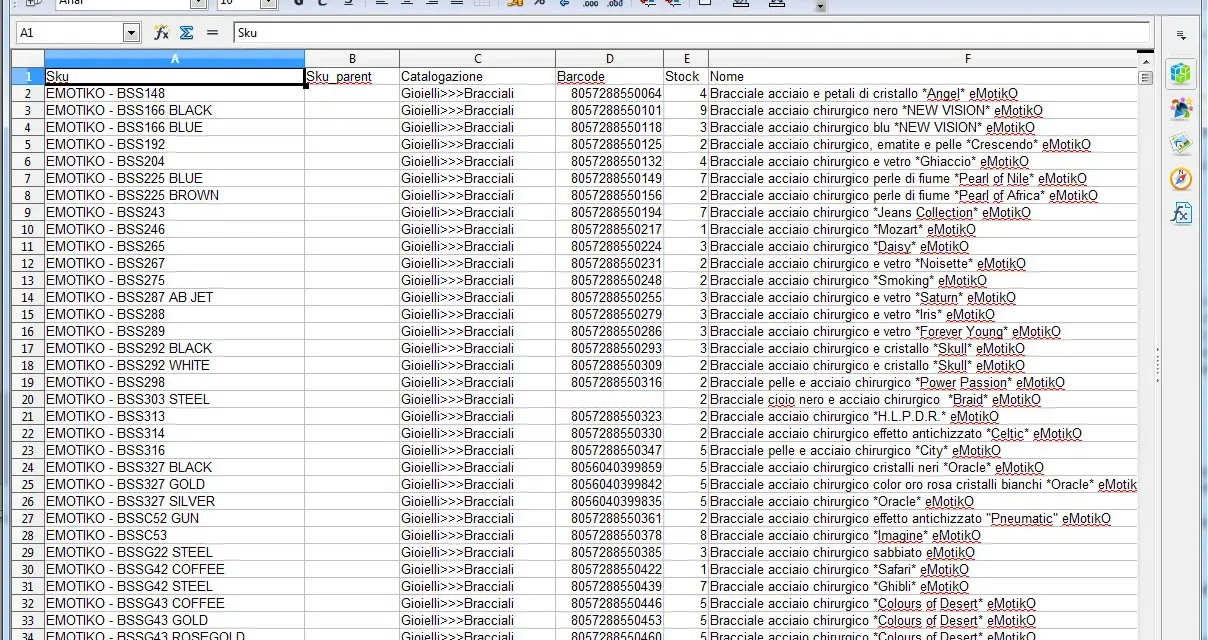Select cell EMOTIKO - BSS327 GOLD

[x=175, y=484]
